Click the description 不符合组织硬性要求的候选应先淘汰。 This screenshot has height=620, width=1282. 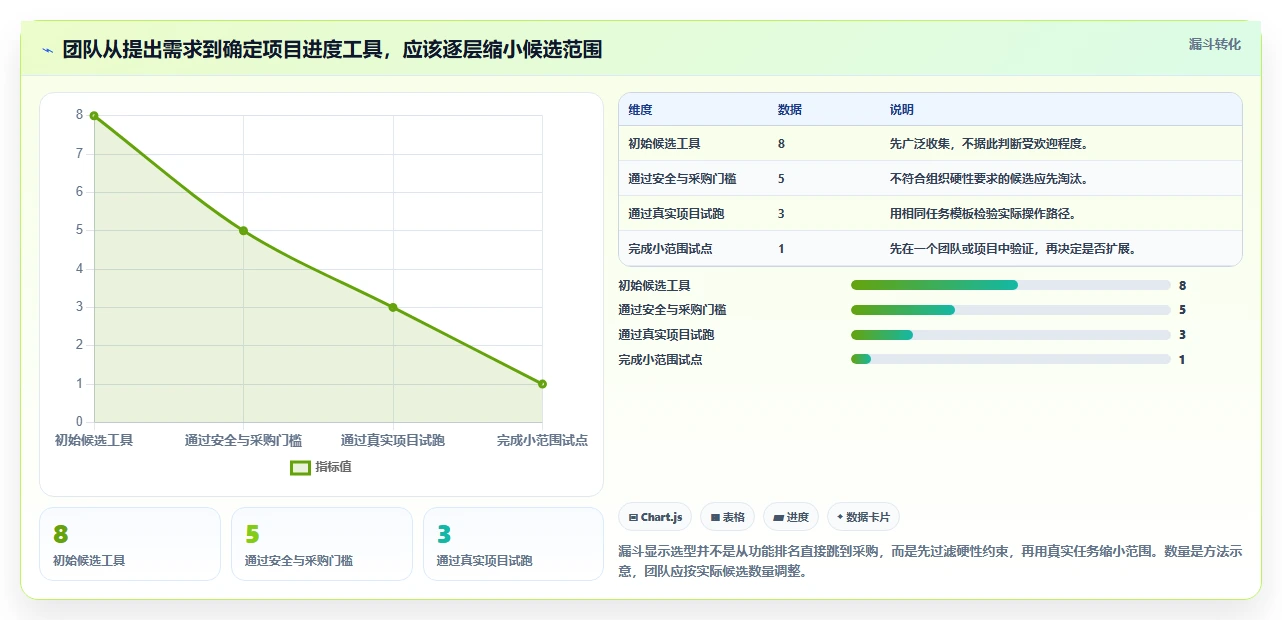[989, 179]
